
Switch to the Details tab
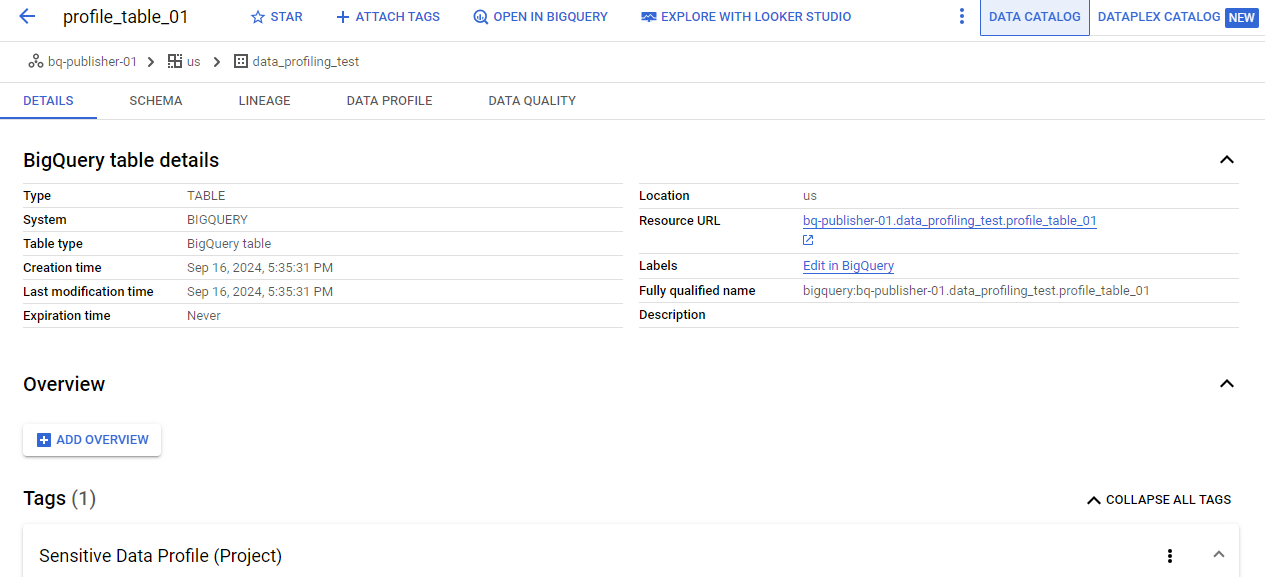click(x=48, y=101)
